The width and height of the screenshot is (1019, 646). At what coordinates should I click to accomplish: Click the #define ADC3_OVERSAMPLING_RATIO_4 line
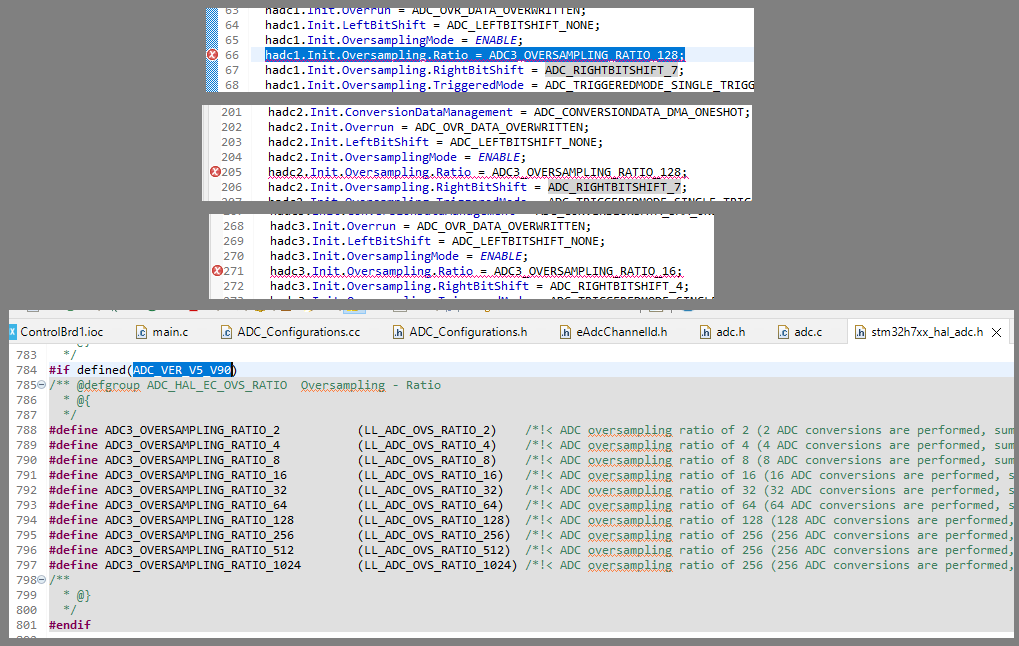pyautogui.click(x=531, y=445)
